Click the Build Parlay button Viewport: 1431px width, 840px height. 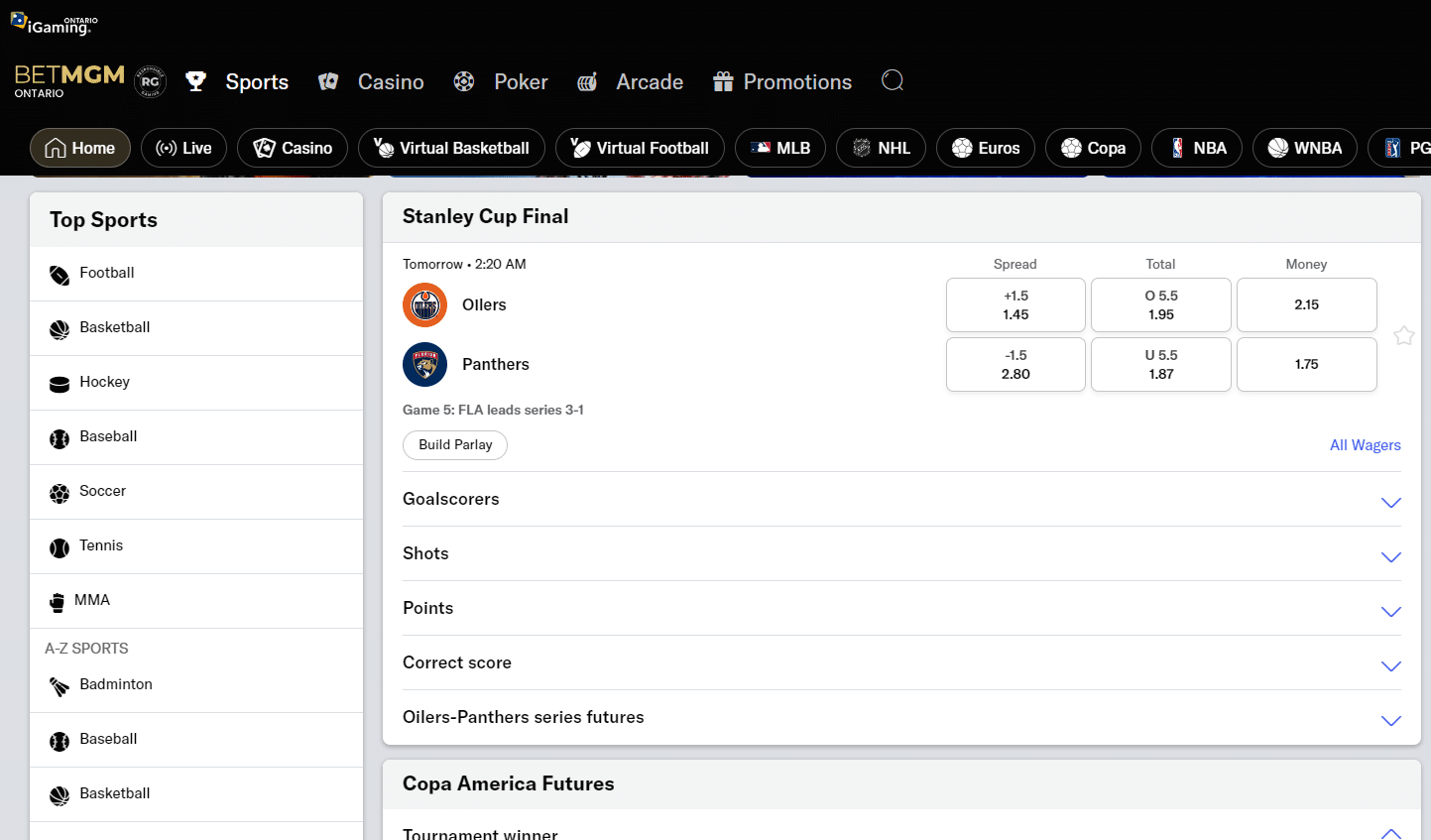click(454, 444)
